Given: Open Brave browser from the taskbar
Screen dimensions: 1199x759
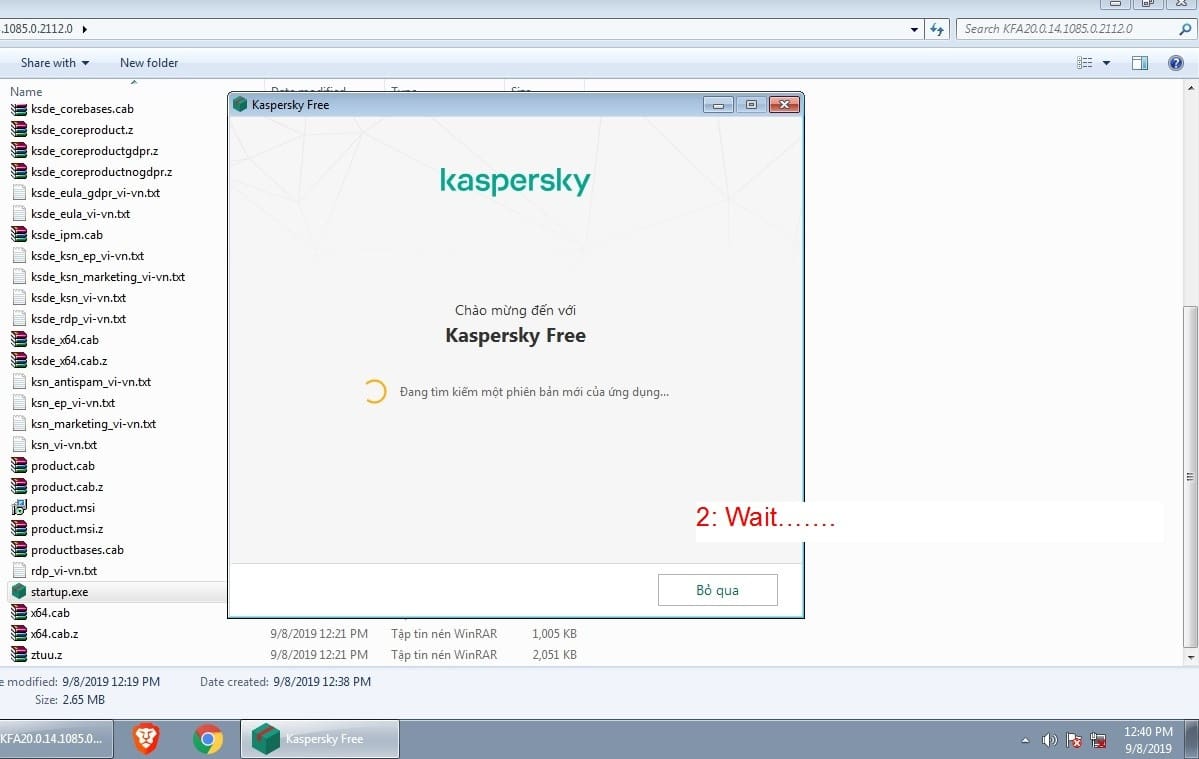Looking at the screenshot, I should tap(146, 739).
